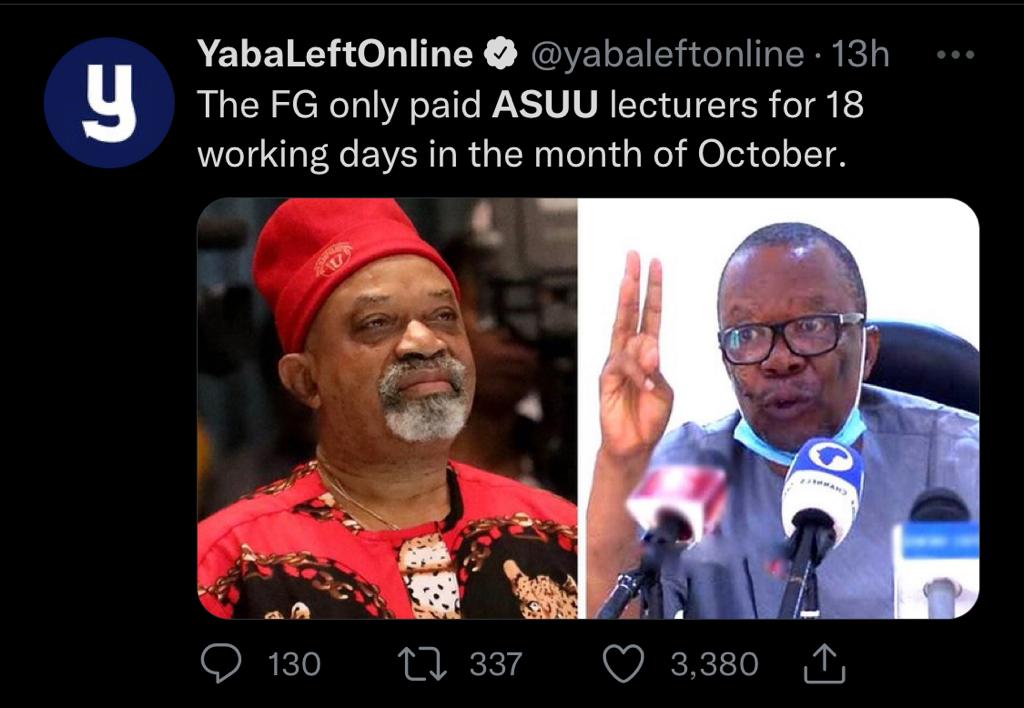Click the 130 replies count
Screen dimensions: 1024x708
[295, 664]
